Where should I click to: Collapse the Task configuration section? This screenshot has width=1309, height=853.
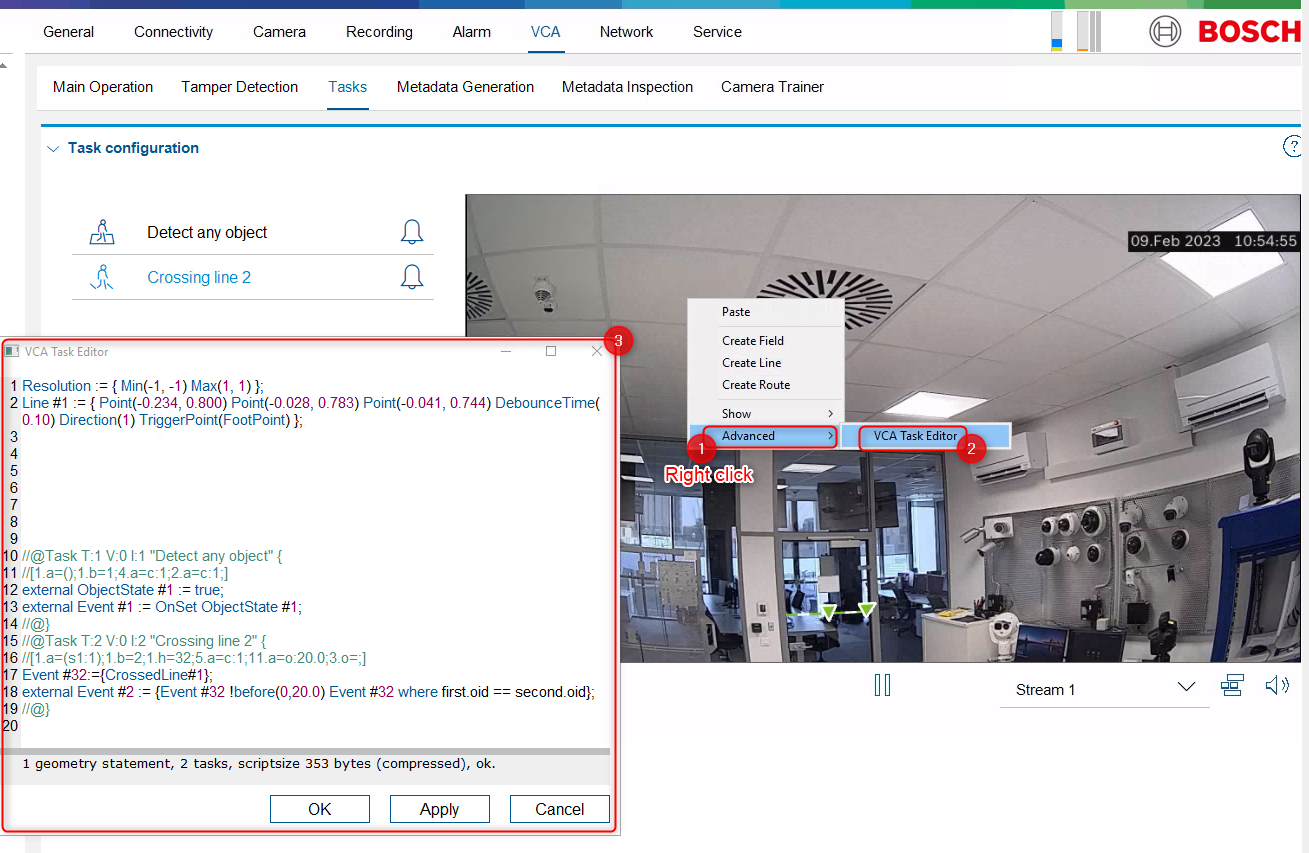pyautogui.click(x=53, y=148)
